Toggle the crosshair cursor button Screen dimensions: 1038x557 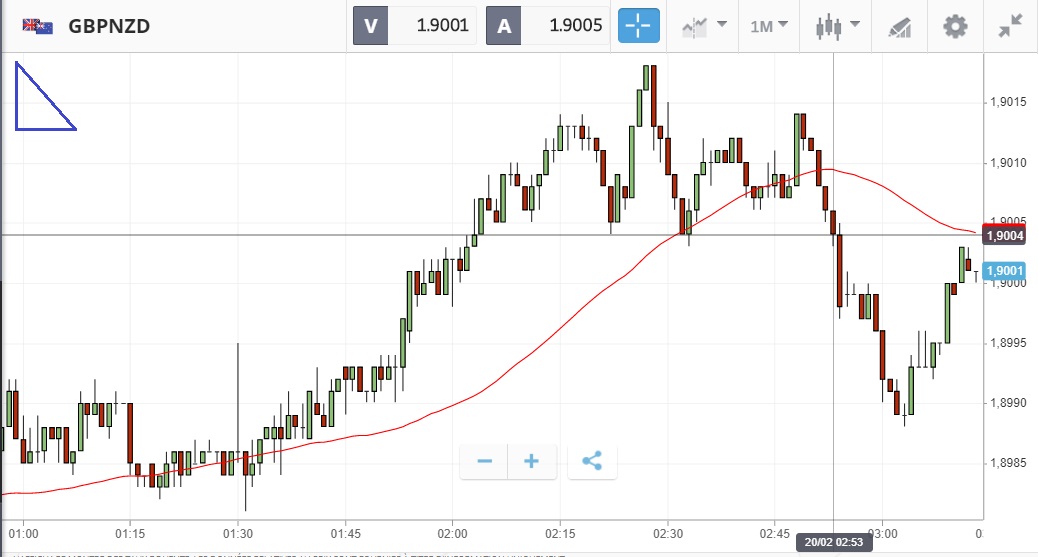[639, 26]
